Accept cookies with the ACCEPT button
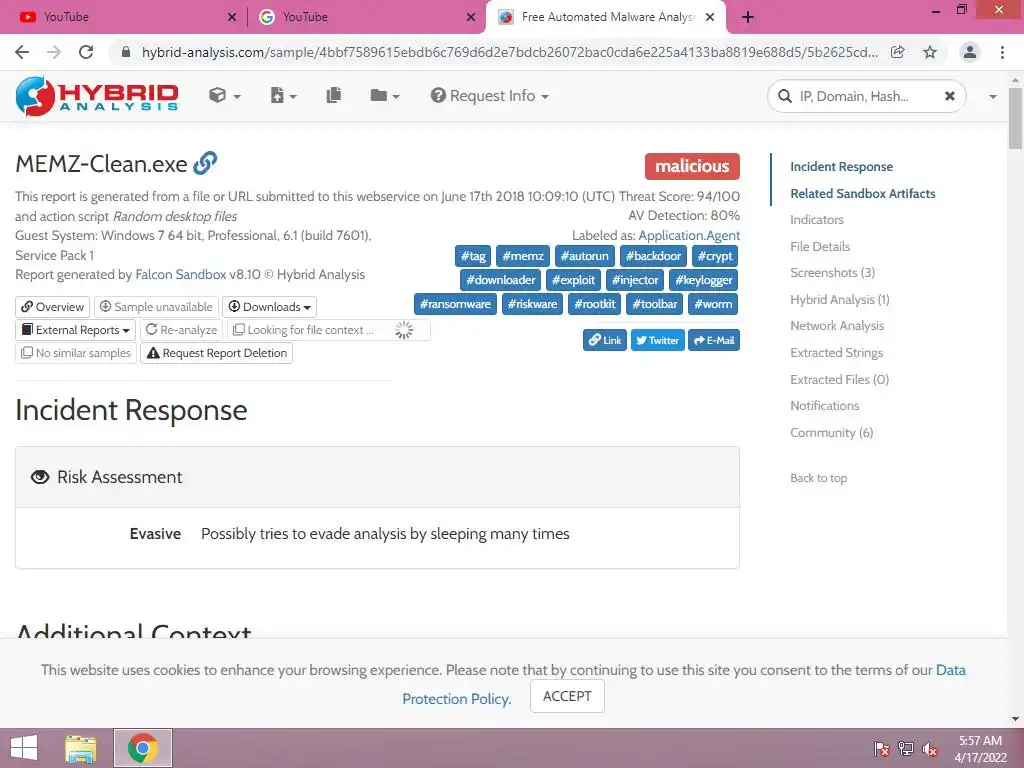The width and height of the screenshot is (1024, 768). coord(567,696)
